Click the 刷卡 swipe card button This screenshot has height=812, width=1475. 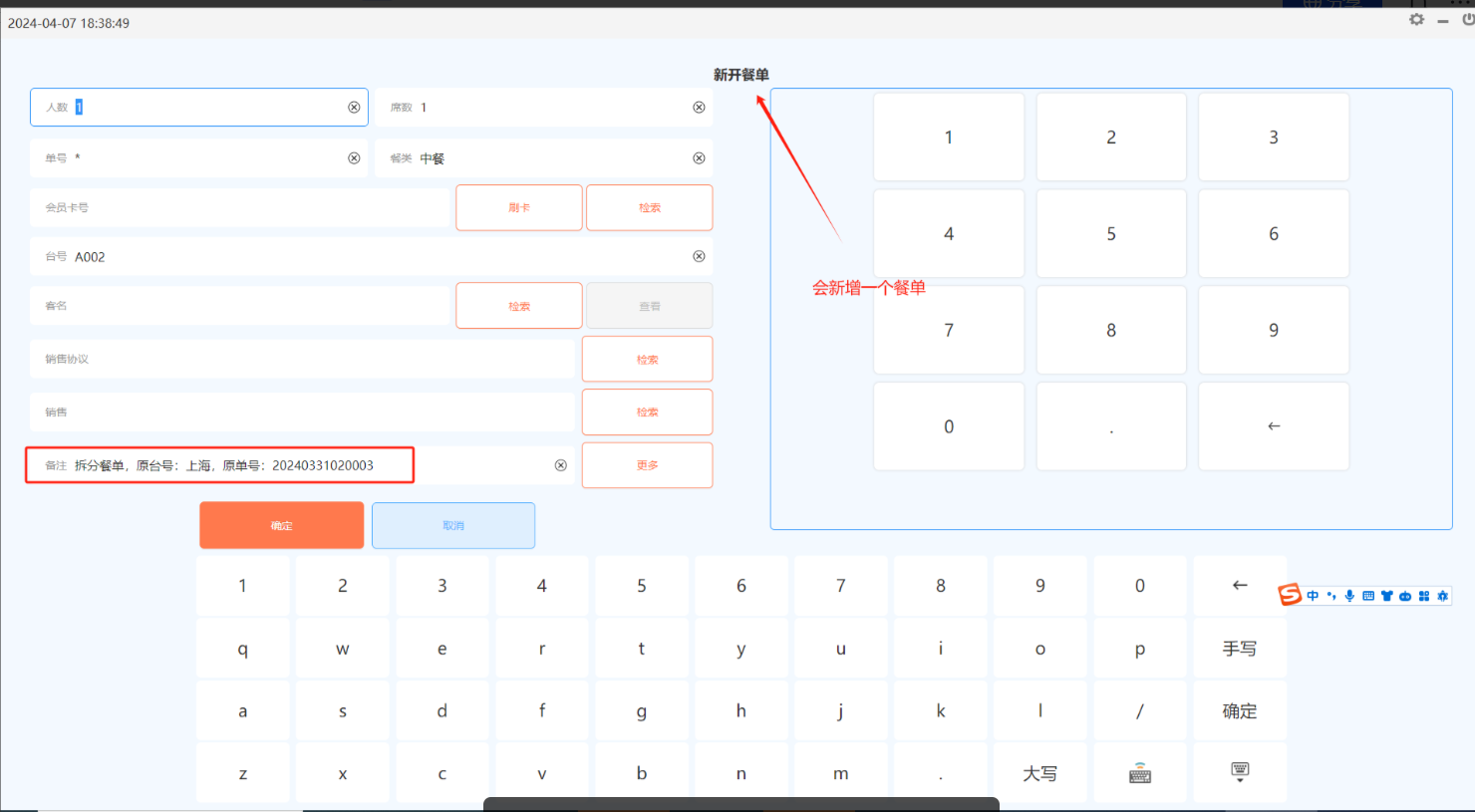point(518,207)
